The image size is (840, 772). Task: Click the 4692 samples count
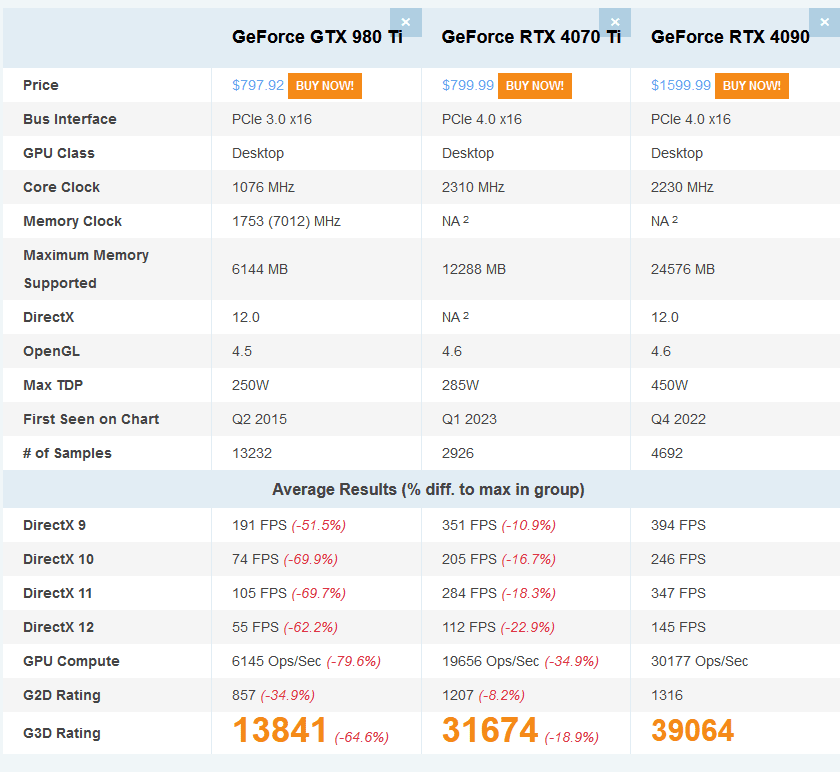(667, 453)
